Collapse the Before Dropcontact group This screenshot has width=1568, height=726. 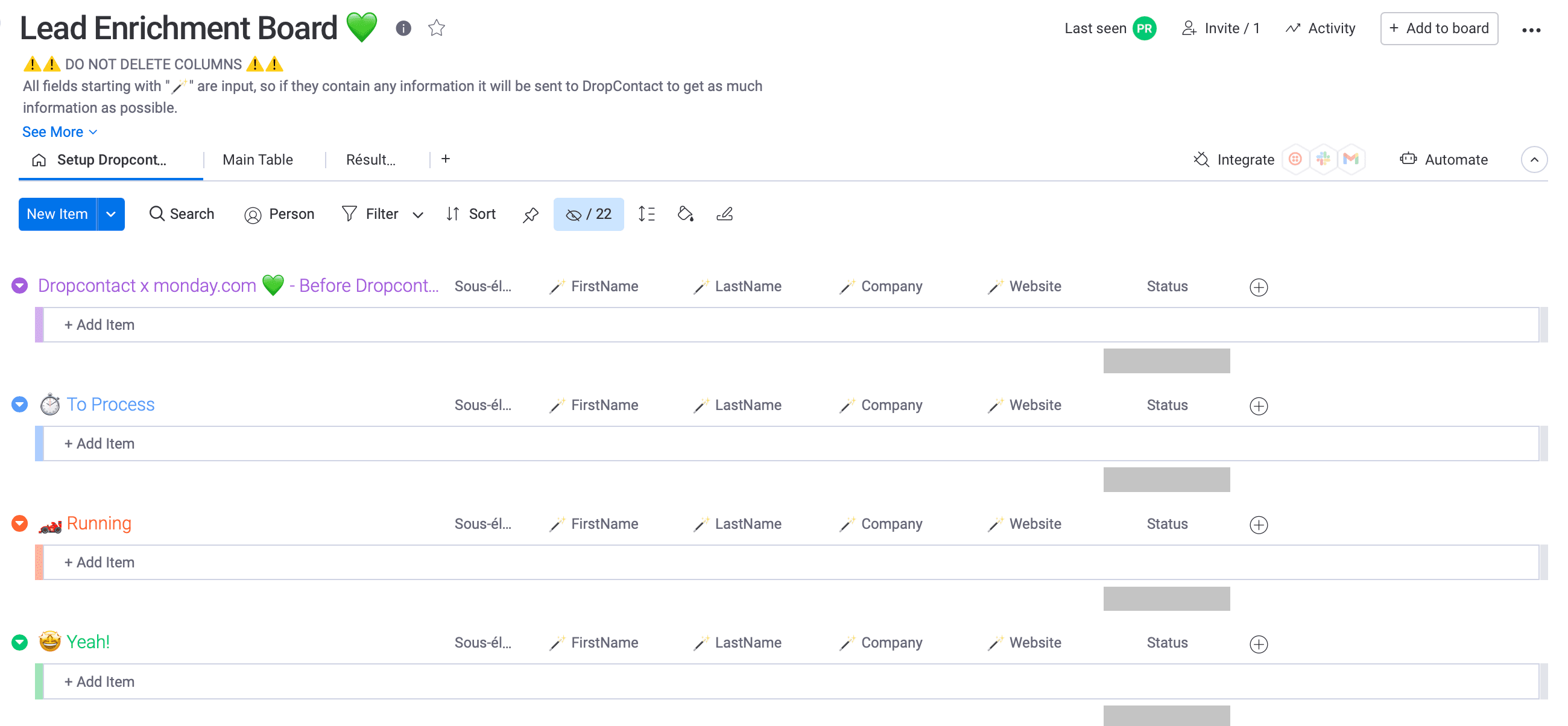tap(20, 285)
